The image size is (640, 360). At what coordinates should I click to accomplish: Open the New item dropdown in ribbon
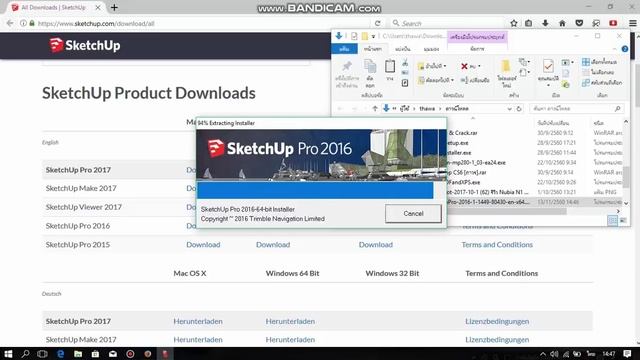tap(524, 62)
